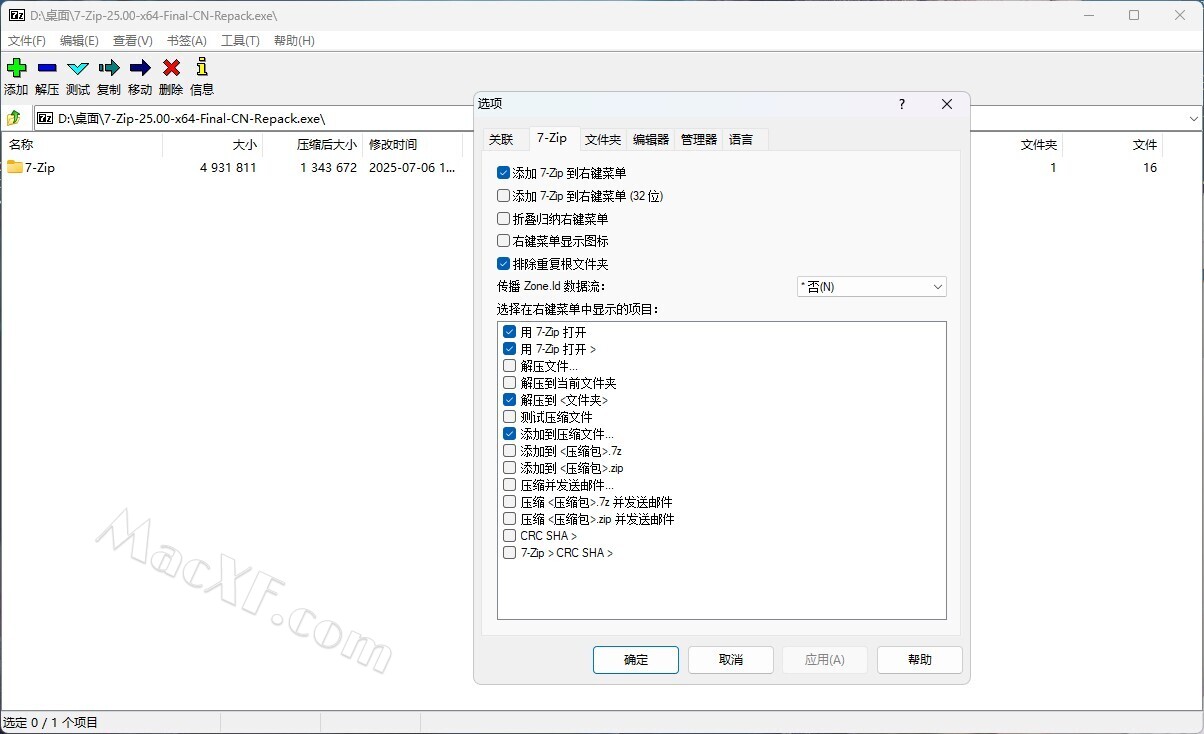The image size is (1204, 734).
Task: Click the question mark help button in 选项 dialog
Action: click(901, 104)
